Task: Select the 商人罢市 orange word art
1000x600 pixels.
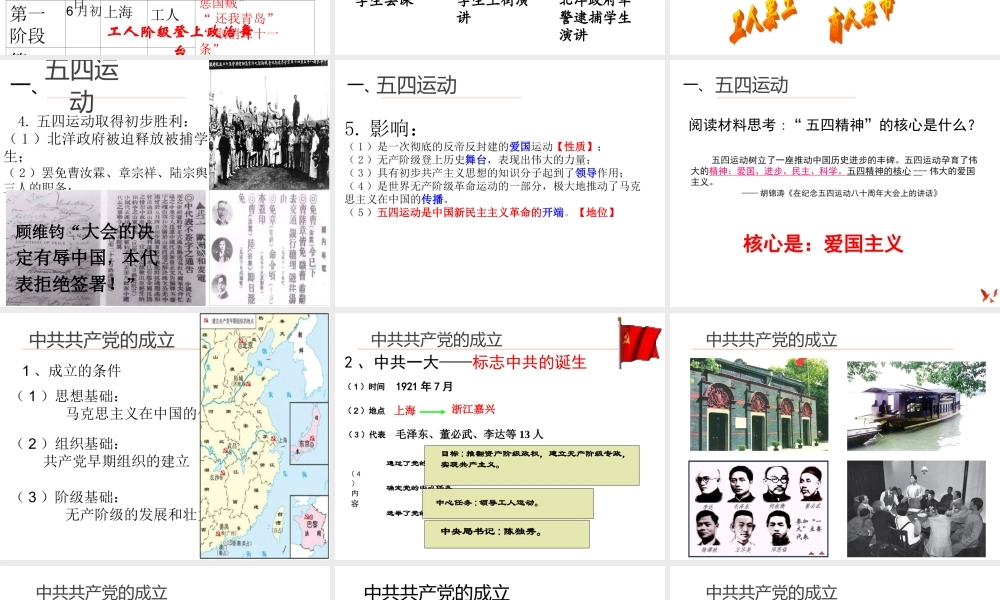Action: click(x=861, y=20)
